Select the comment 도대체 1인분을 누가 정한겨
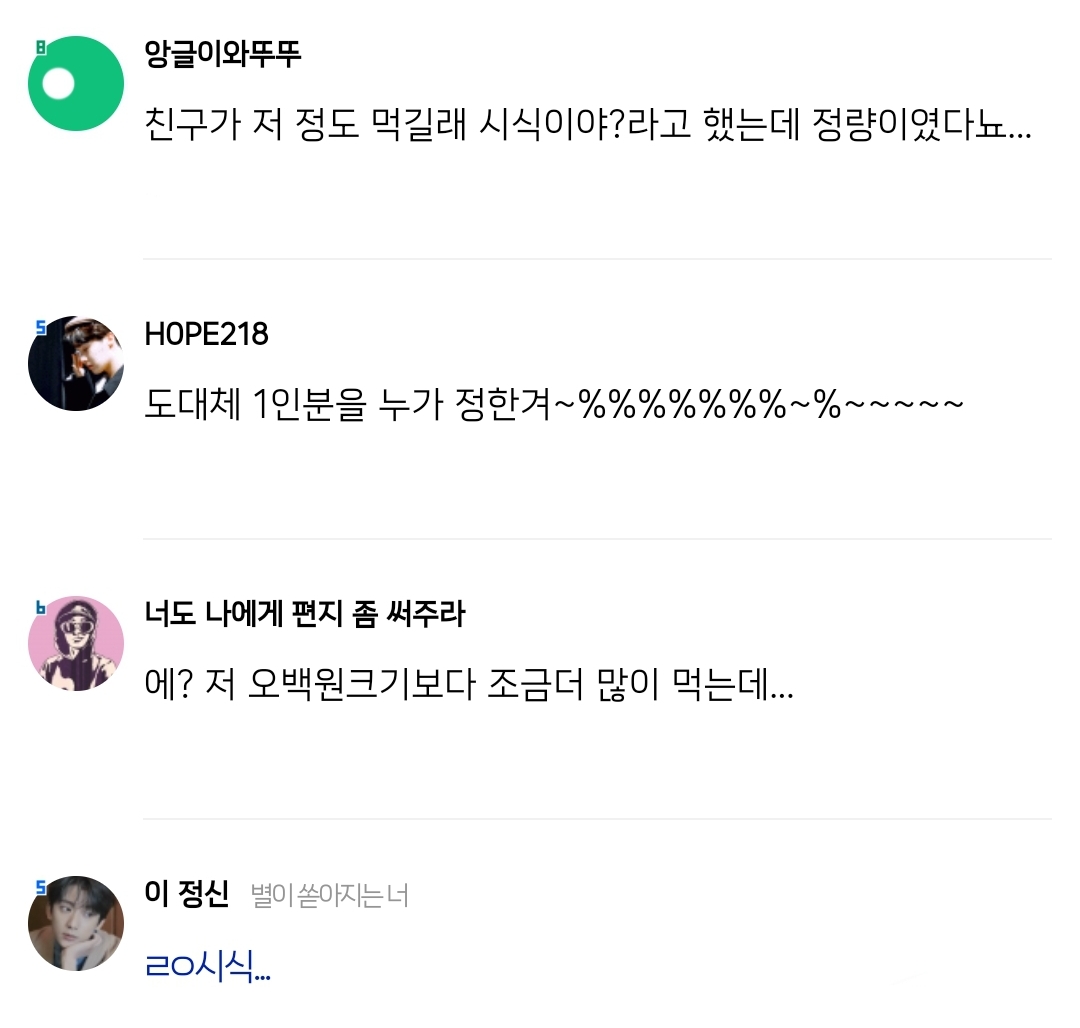The image size is (1080, 1028). click(x=553, y=407)
